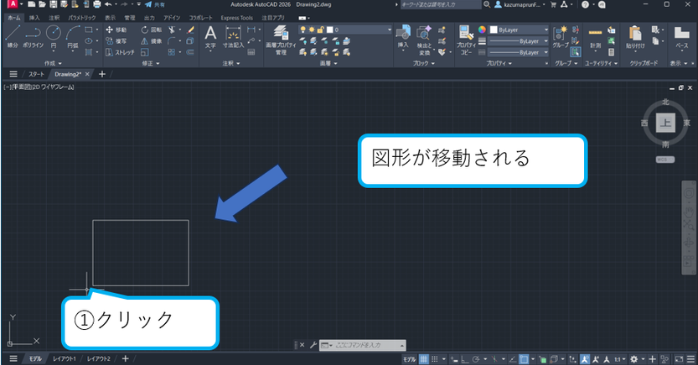Screen dimensions: 698x365
Task: Expand the ユーティリティ (Utilities) panel
Action: pos(601,63)
